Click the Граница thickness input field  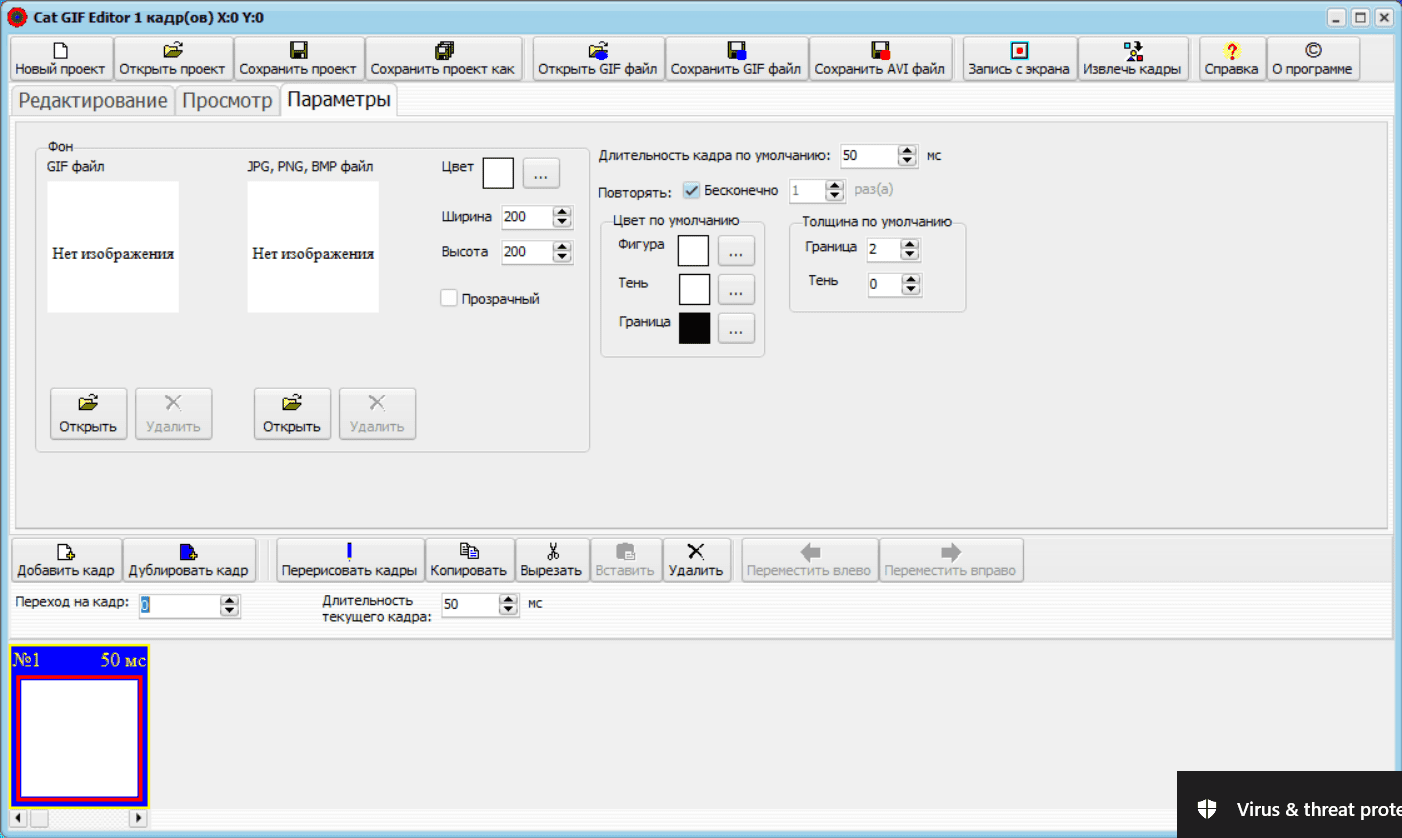pyautogui.click(x=884, y=249)
